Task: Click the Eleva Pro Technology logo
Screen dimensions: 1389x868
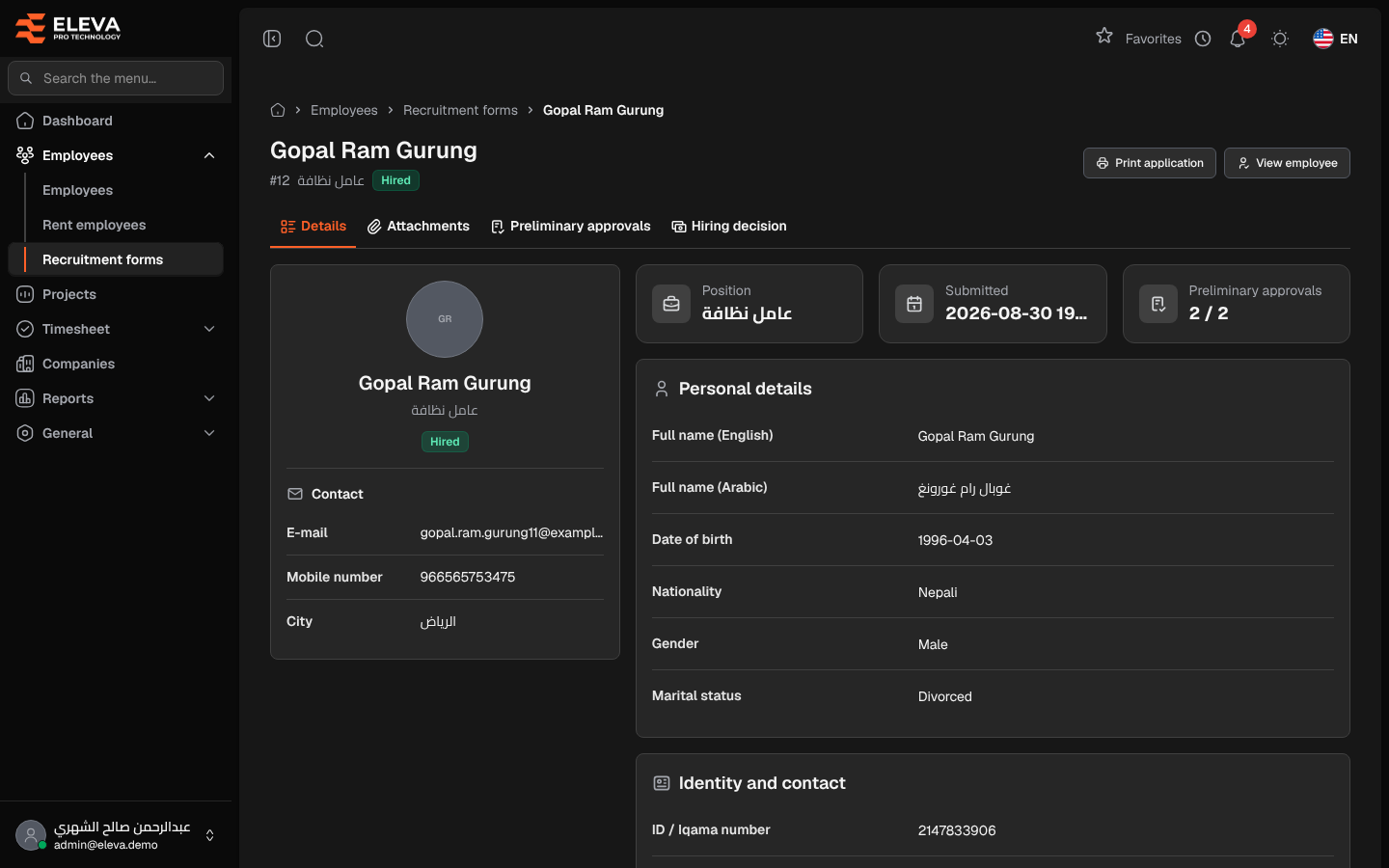Action: pyautogui.click(x=68, y=29)
